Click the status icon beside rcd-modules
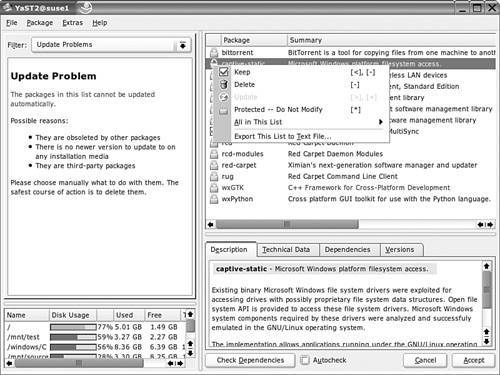 [x=214, y=154]
